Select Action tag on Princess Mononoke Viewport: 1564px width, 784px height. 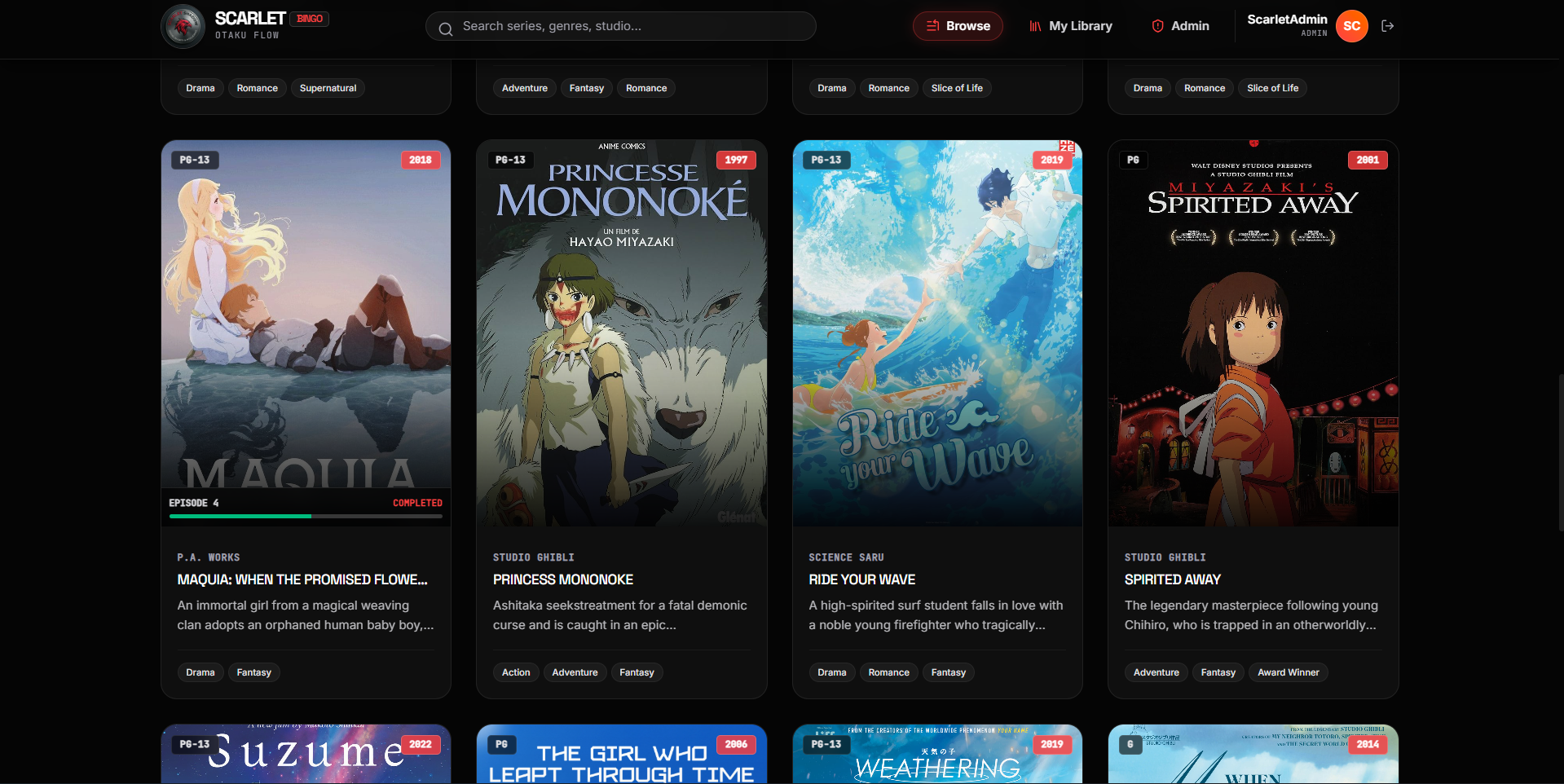[516, 672]
